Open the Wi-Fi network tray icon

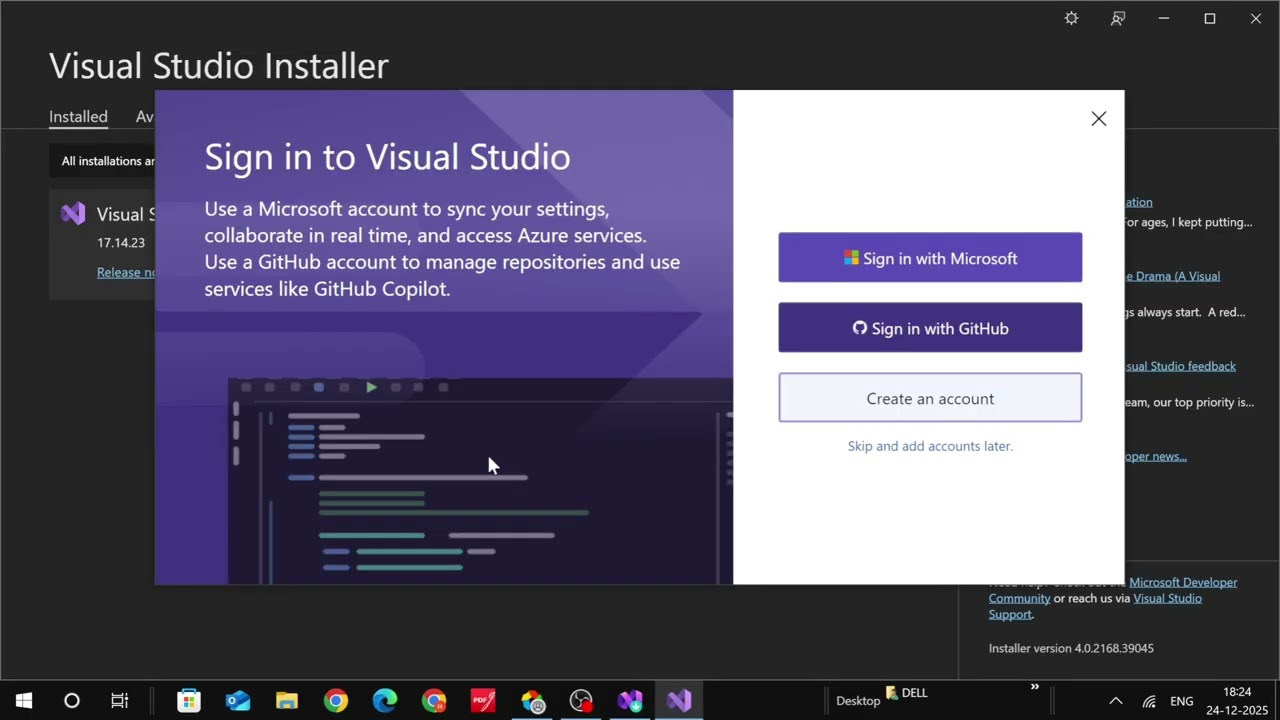tap(1150, 701)
